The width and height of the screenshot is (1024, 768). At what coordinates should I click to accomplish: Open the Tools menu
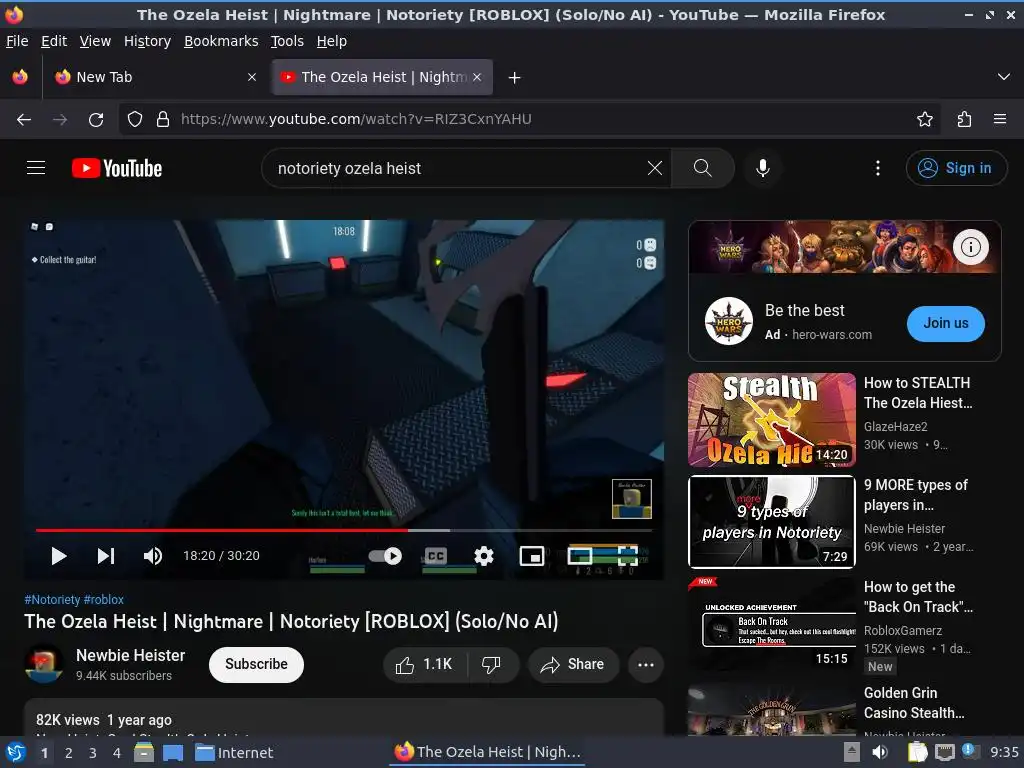point(287,41)
